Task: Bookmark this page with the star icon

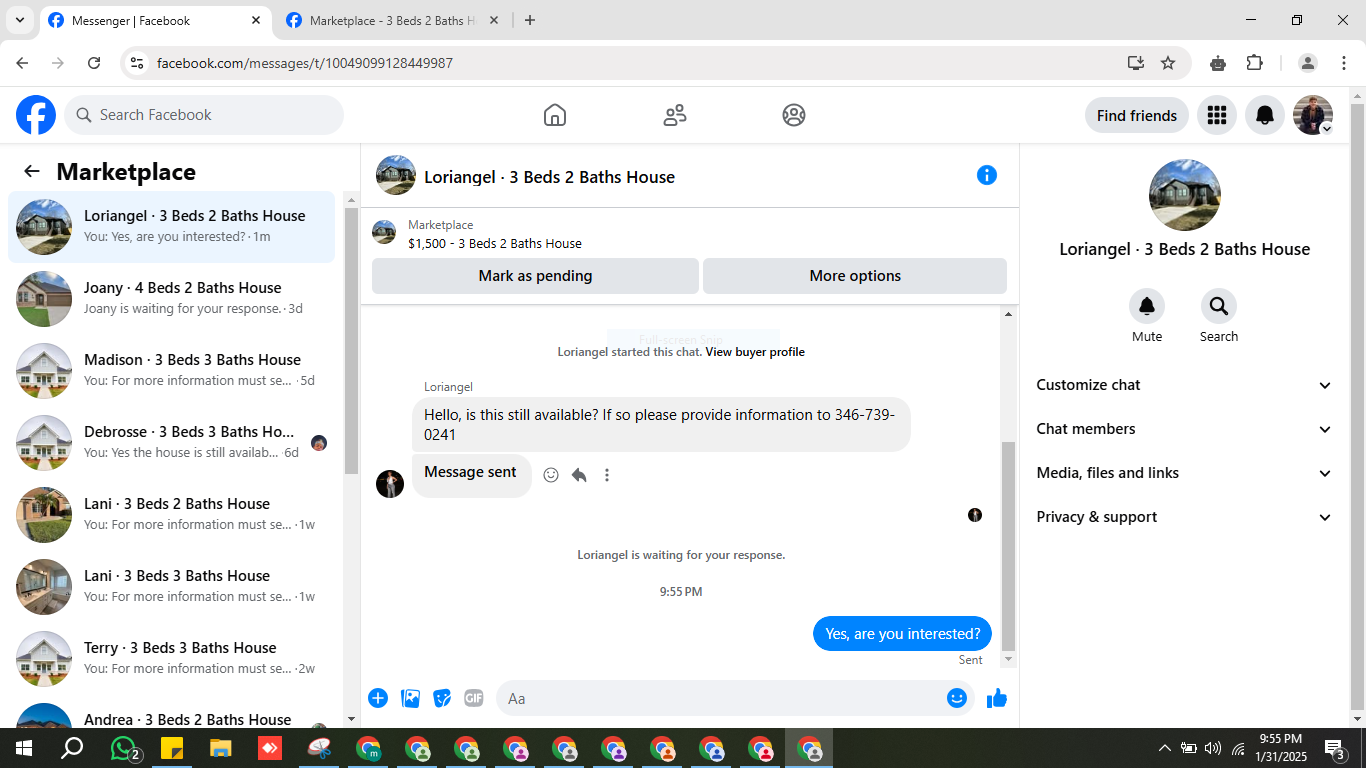Action: click(x=1168, y=63)
